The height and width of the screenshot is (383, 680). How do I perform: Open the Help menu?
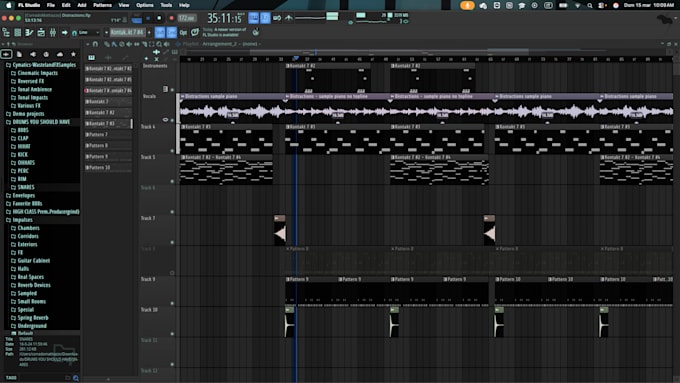(184, 5)
